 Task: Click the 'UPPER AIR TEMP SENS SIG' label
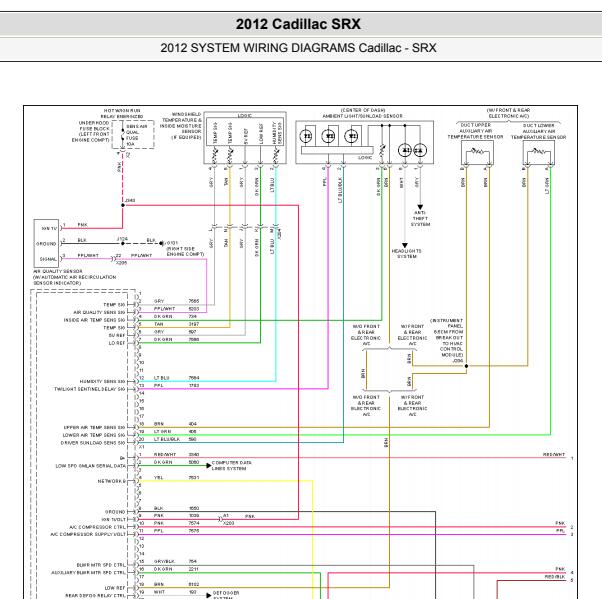(x=94, y=427)
